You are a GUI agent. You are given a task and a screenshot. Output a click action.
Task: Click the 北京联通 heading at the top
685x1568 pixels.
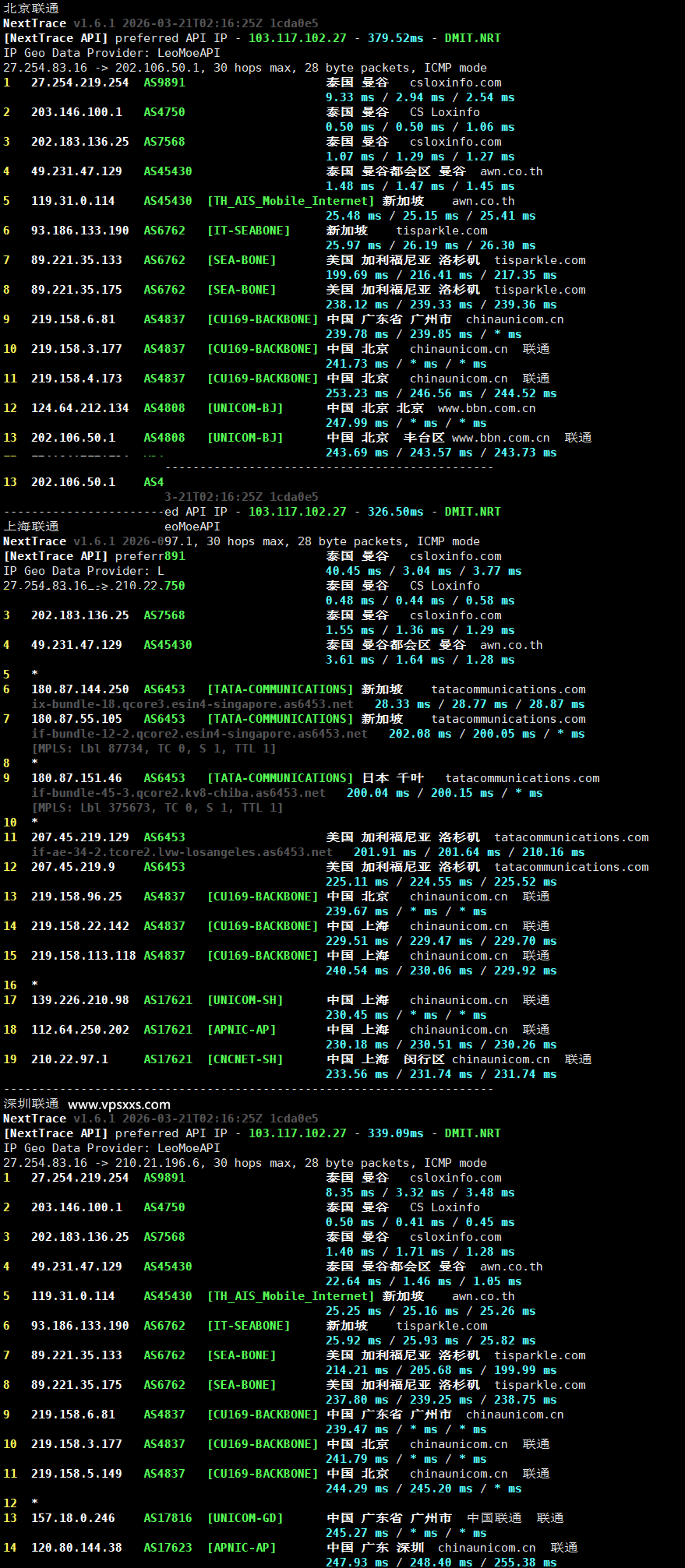tap(31, 9)
